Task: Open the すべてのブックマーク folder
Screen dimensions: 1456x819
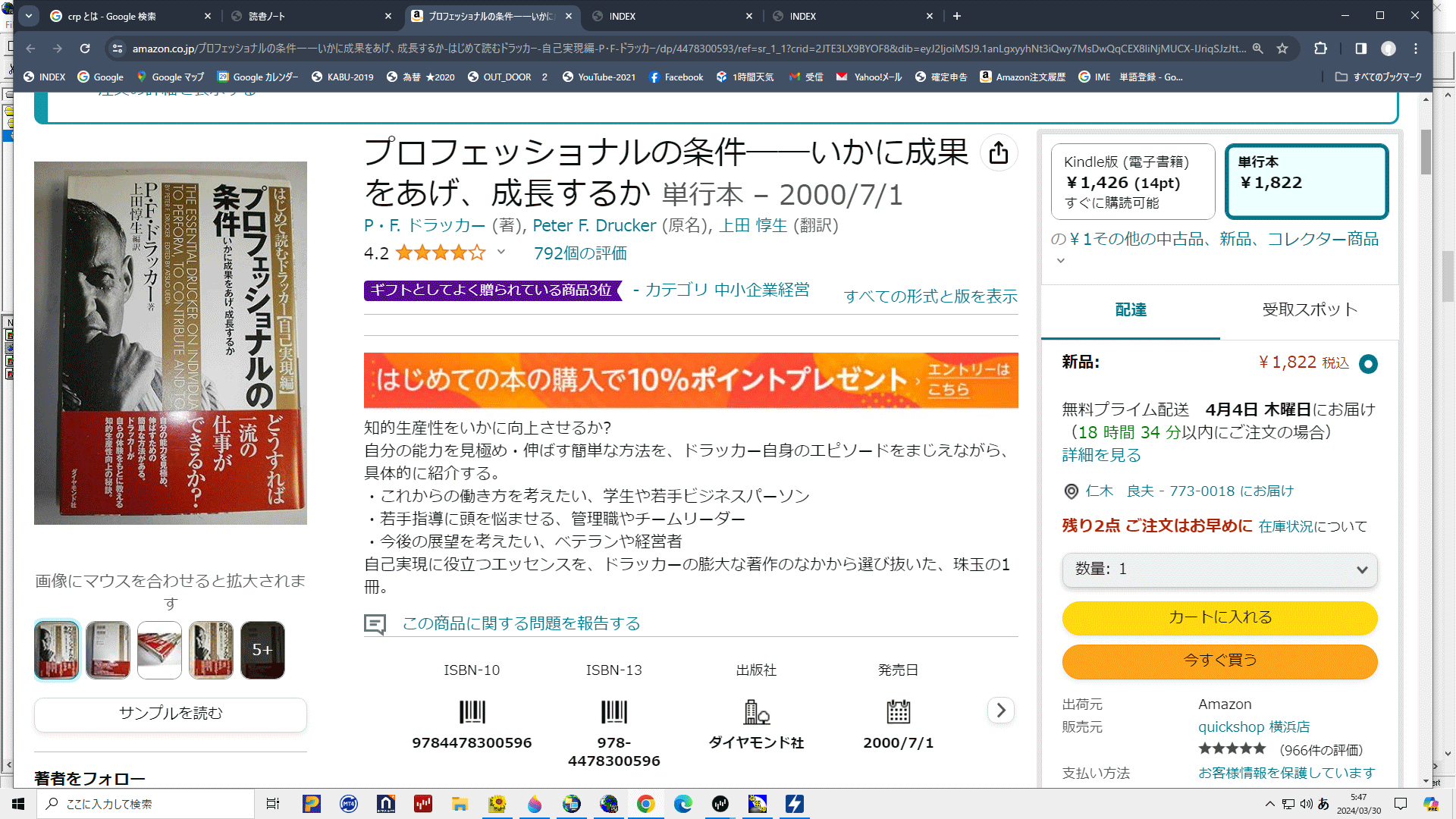Action: [x=1379, y=77]
